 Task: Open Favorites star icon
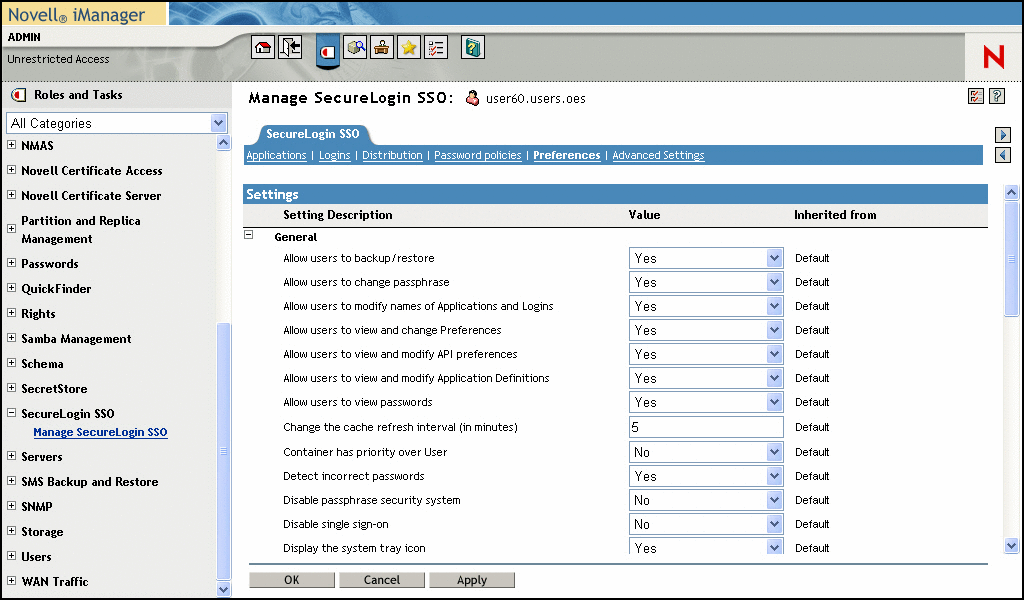(x=409, y=47)
